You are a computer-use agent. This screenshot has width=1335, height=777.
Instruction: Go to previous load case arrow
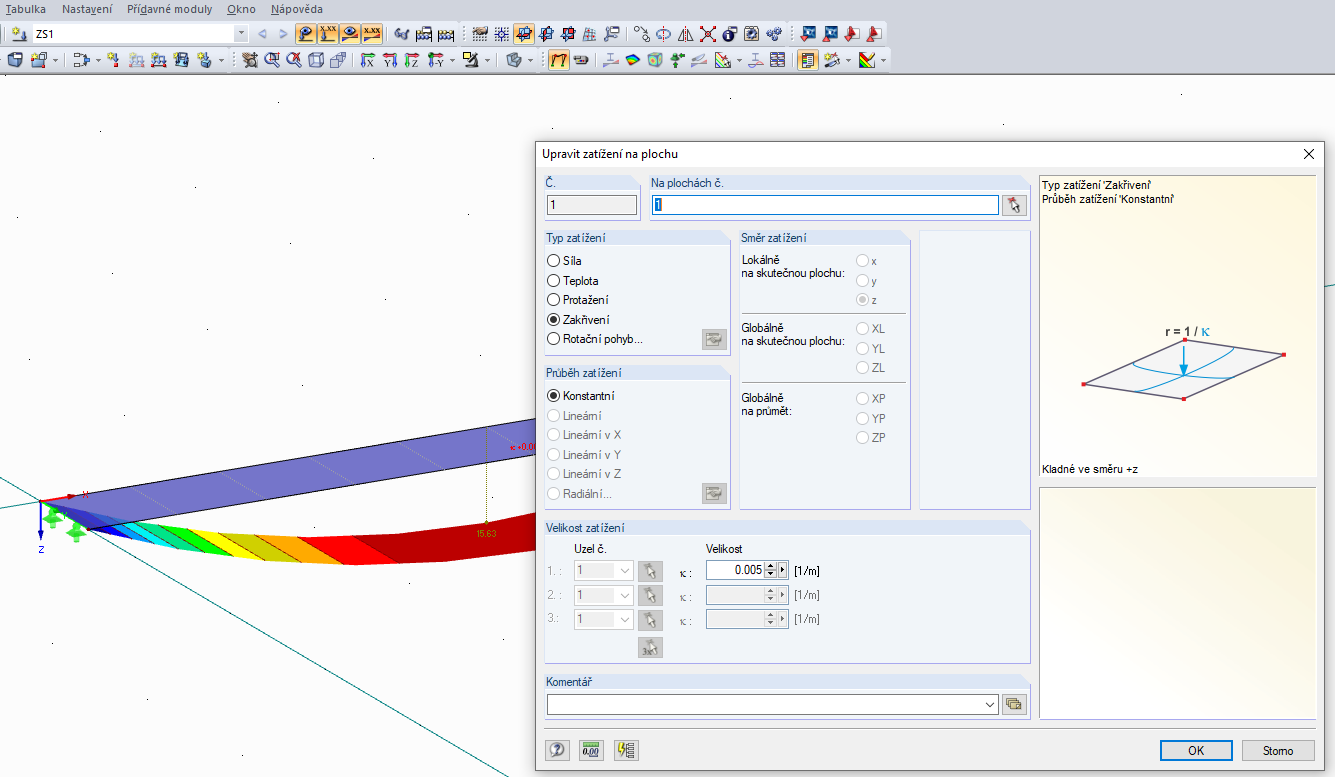(262, 34)
